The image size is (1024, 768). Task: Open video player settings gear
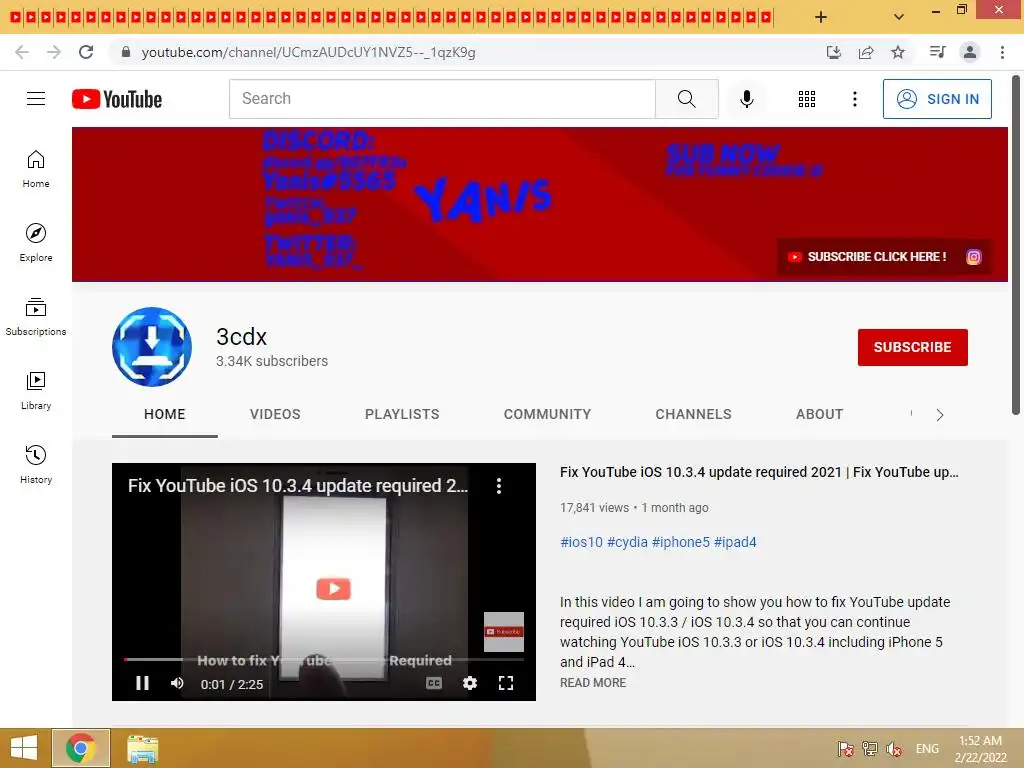point(470,683)
